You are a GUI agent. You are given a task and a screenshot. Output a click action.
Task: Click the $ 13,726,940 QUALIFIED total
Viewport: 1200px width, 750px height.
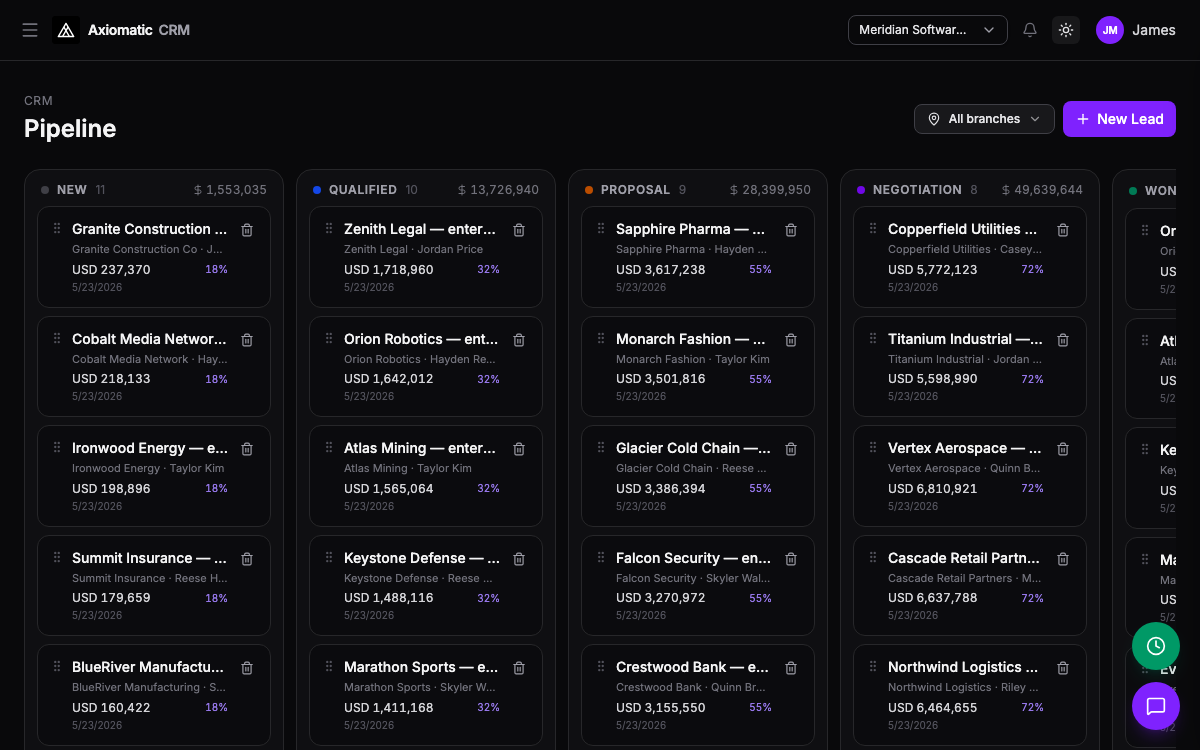(x=498, y=190)
